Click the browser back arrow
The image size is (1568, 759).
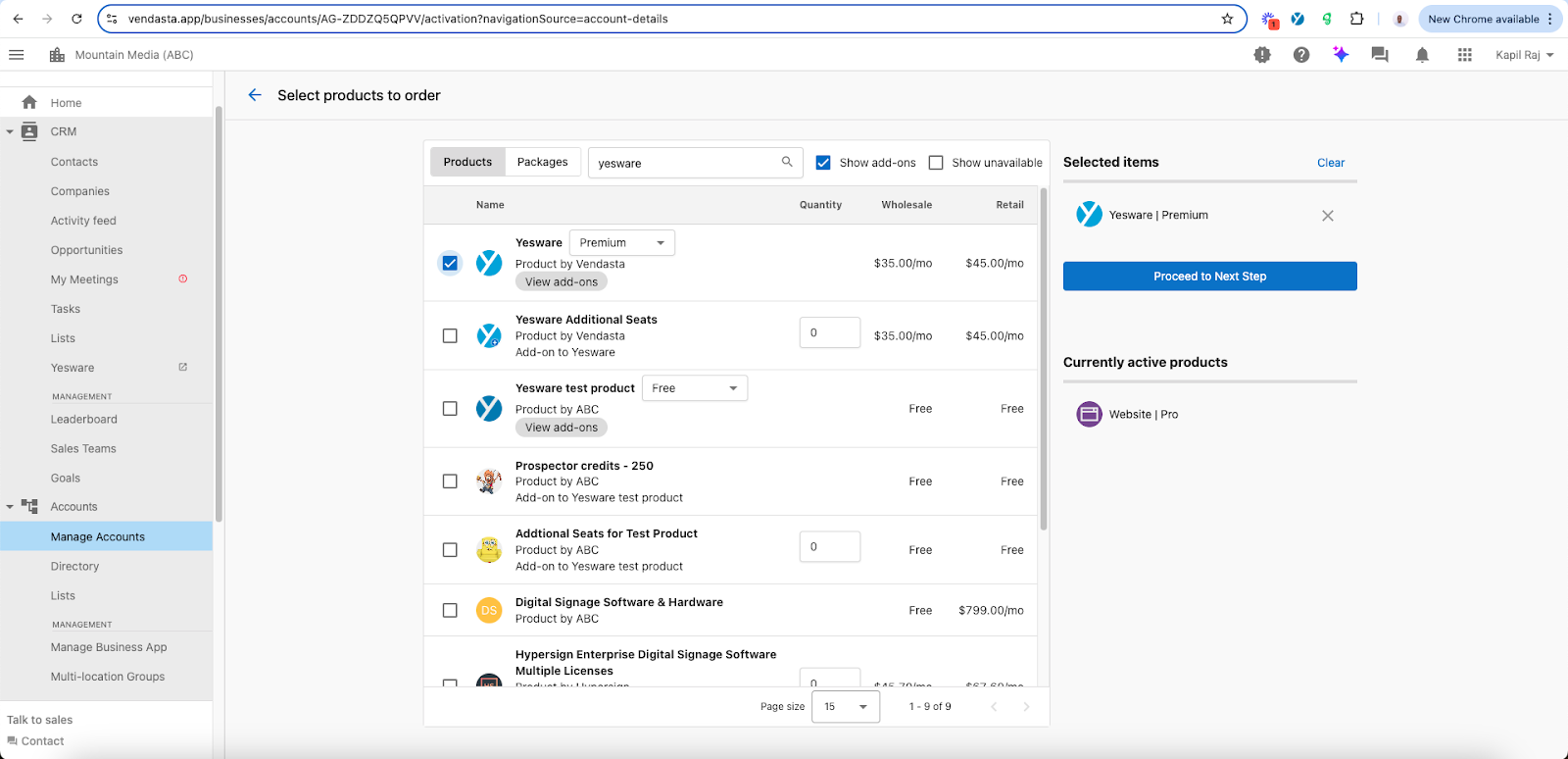[18, 19]
